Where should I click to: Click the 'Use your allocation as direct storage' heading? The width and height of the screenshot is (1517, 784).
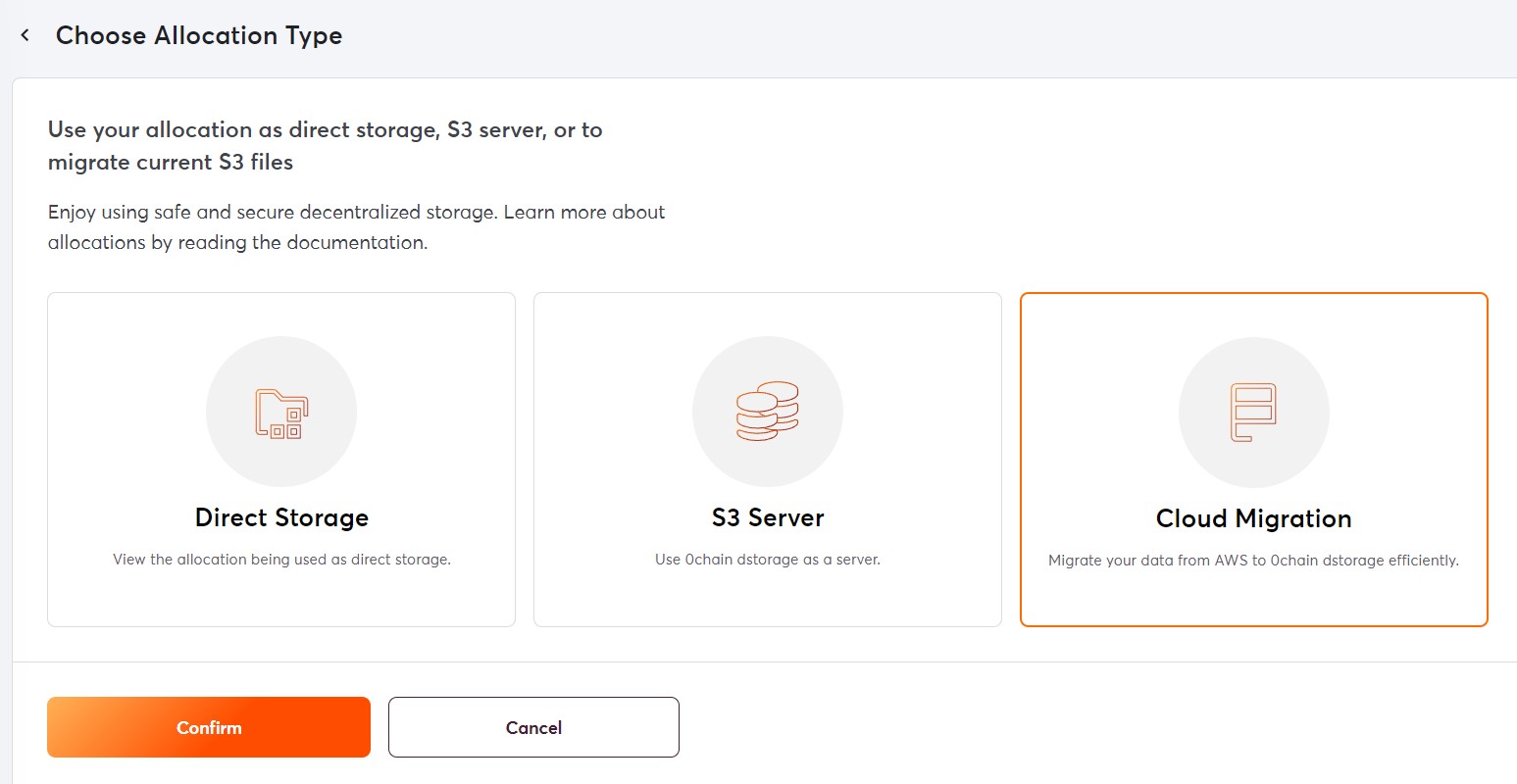(325, 130)
